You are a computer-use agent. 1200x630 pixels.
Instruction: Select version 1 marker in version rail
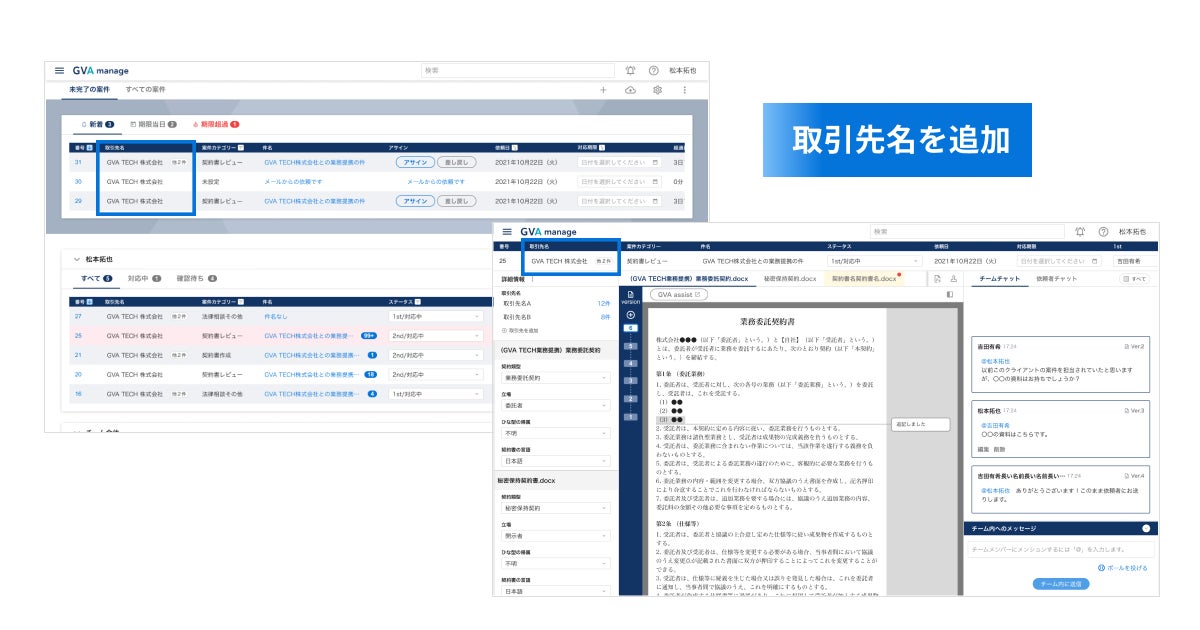[630, 417]
